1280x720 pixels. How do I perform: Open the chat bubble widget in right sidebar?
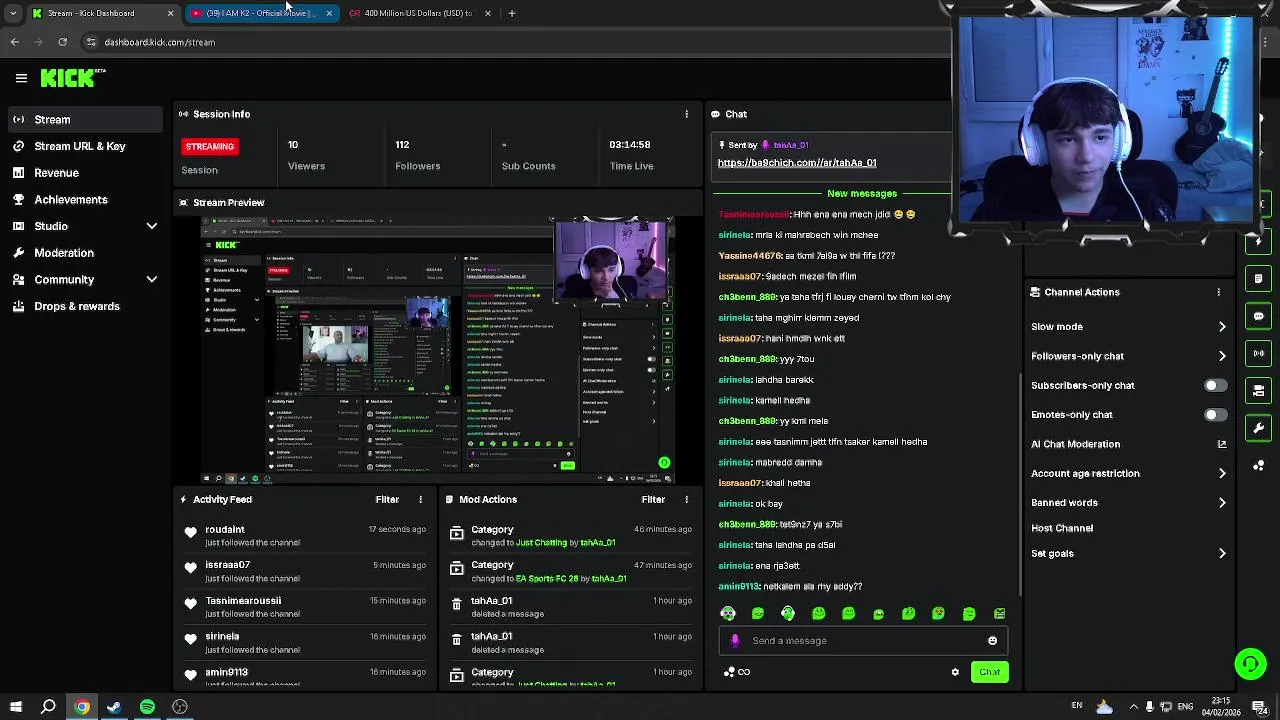1258,316
